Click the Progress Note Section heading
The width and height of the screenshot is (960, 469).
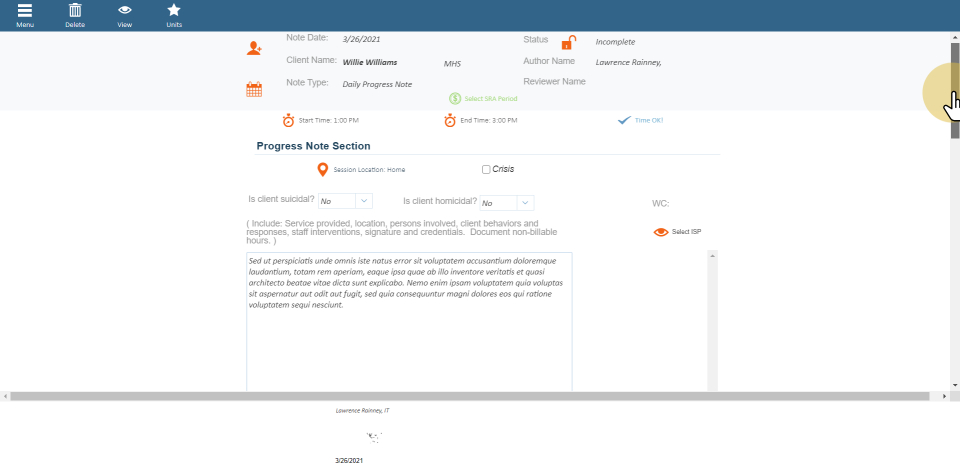(x=313, y=146)
